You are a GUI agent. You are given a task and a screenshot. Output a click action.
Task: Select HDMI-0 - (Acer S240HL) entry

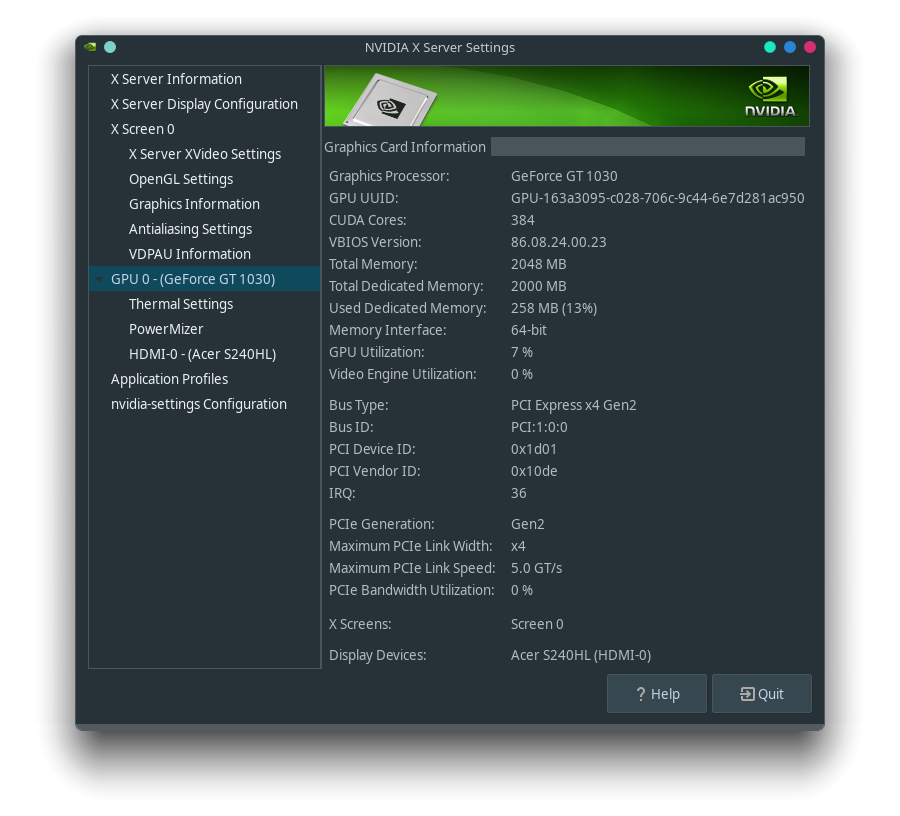click(x=203, y=355)
